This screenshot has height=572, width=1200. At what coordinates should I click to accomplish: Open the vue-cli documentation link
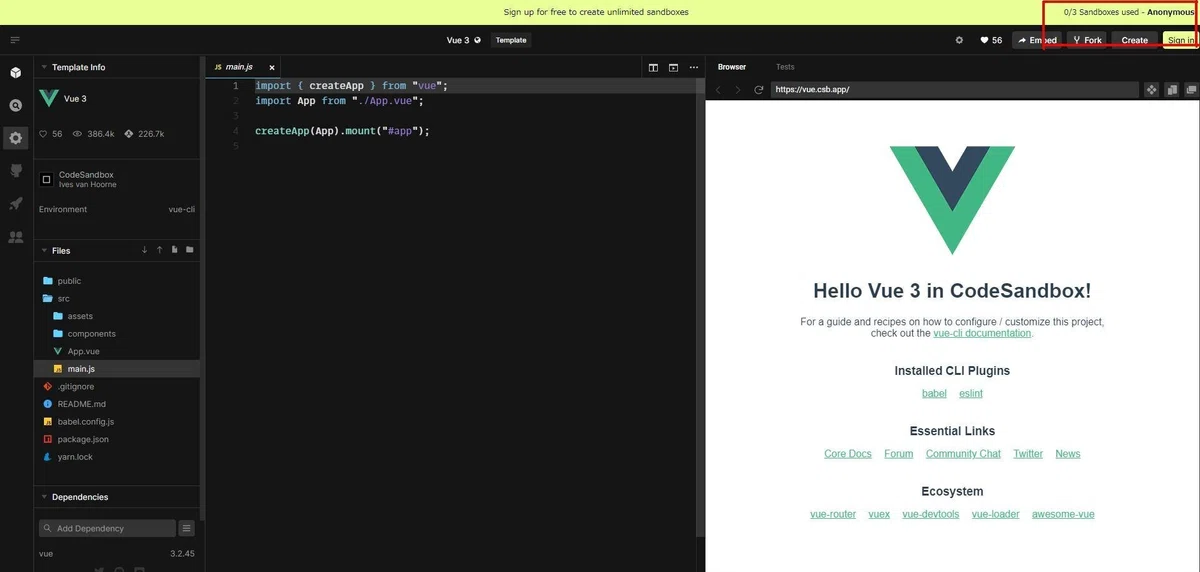pos(982,333)
